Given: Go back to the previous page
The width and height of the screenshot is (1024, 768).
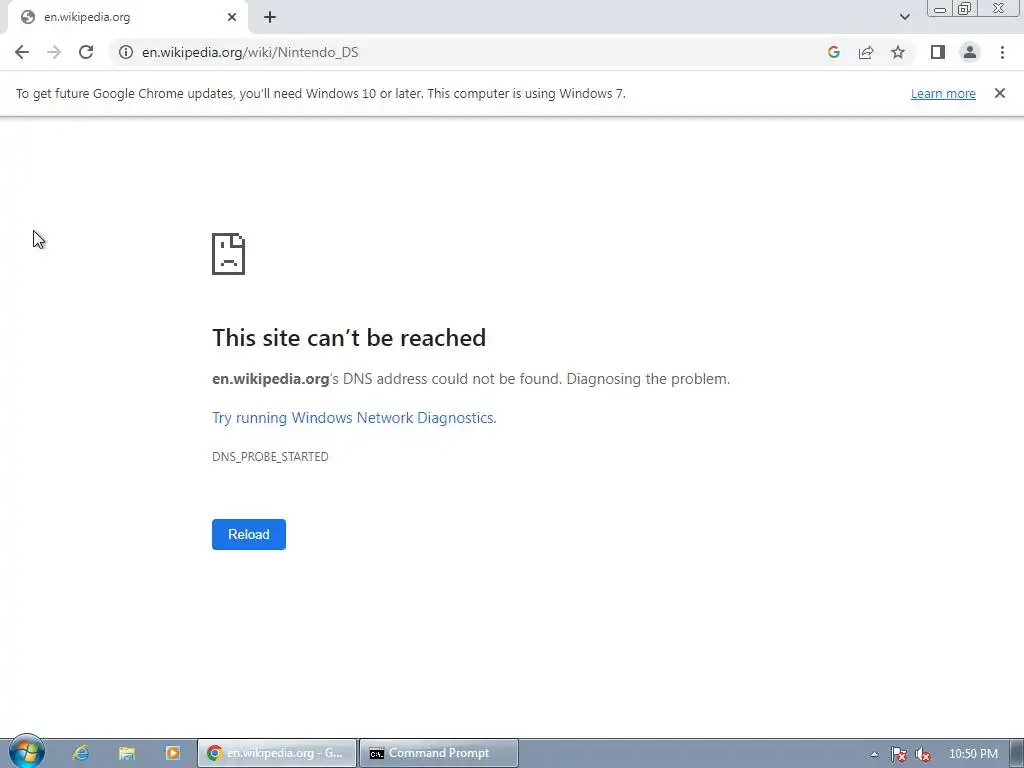Looking at the screenshot, I should point(22,52).
